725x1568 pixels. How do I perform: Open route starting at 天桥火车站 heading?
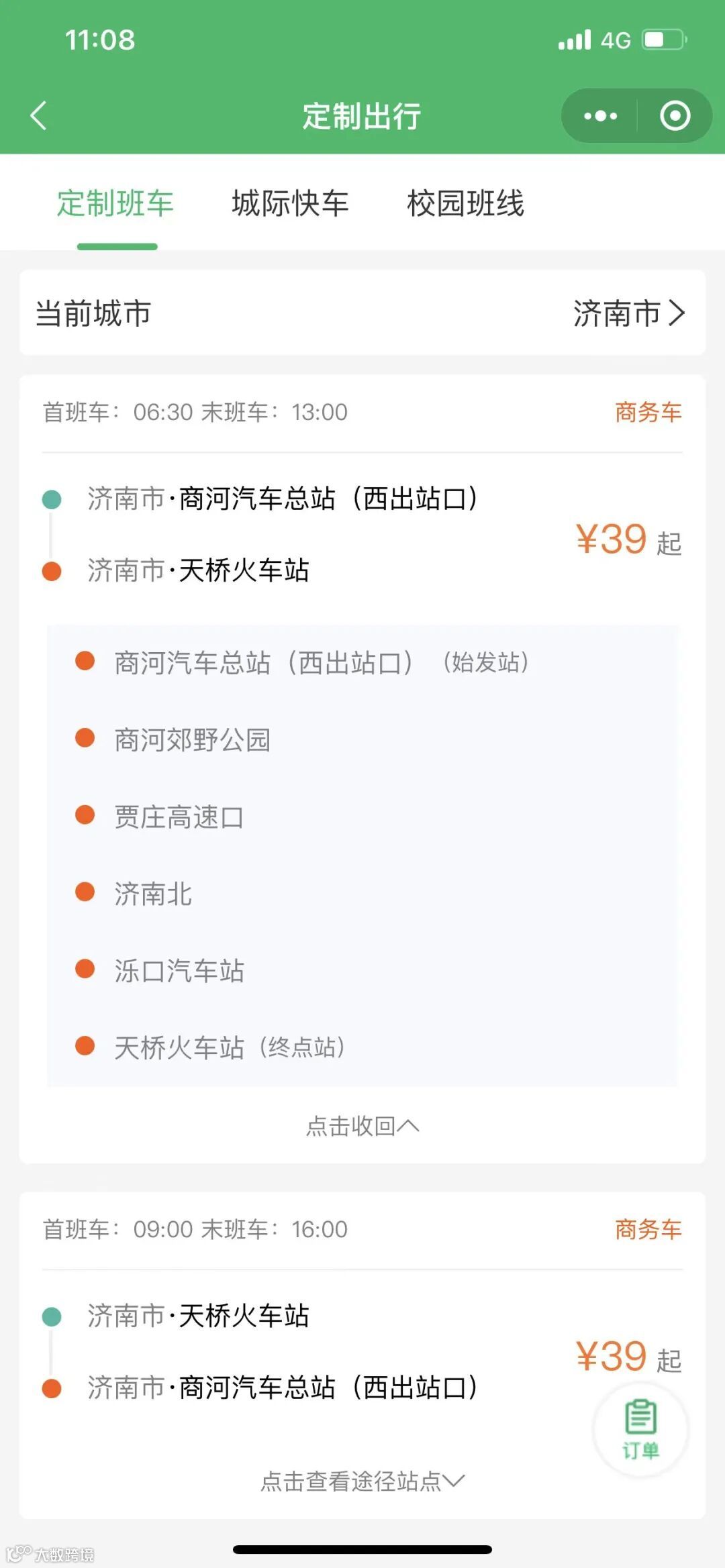tap(198, 1315)
